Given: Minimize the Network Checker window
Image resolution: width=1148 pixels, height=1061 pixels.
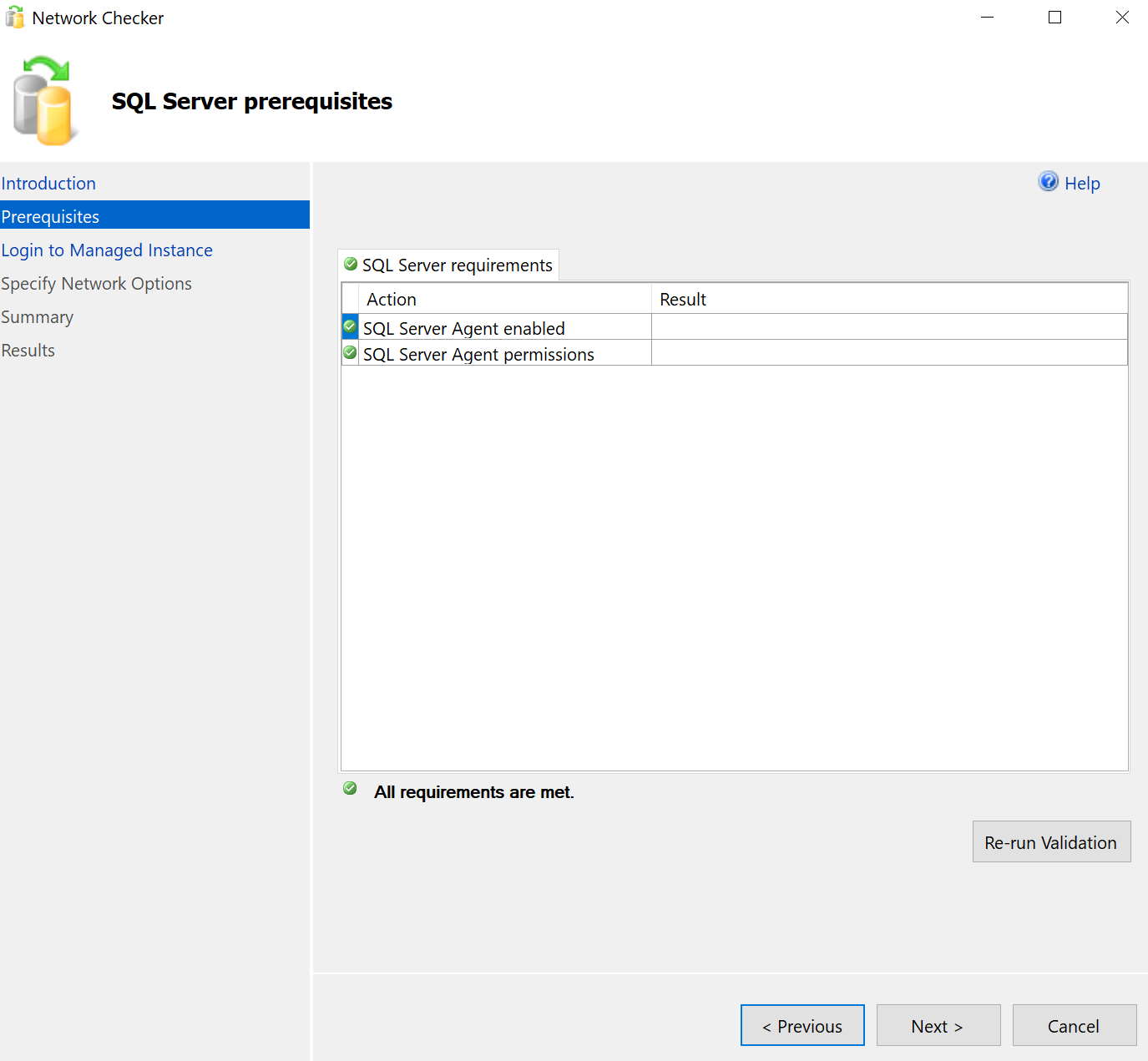Looking at the screenshot, I should coord(987,18).
